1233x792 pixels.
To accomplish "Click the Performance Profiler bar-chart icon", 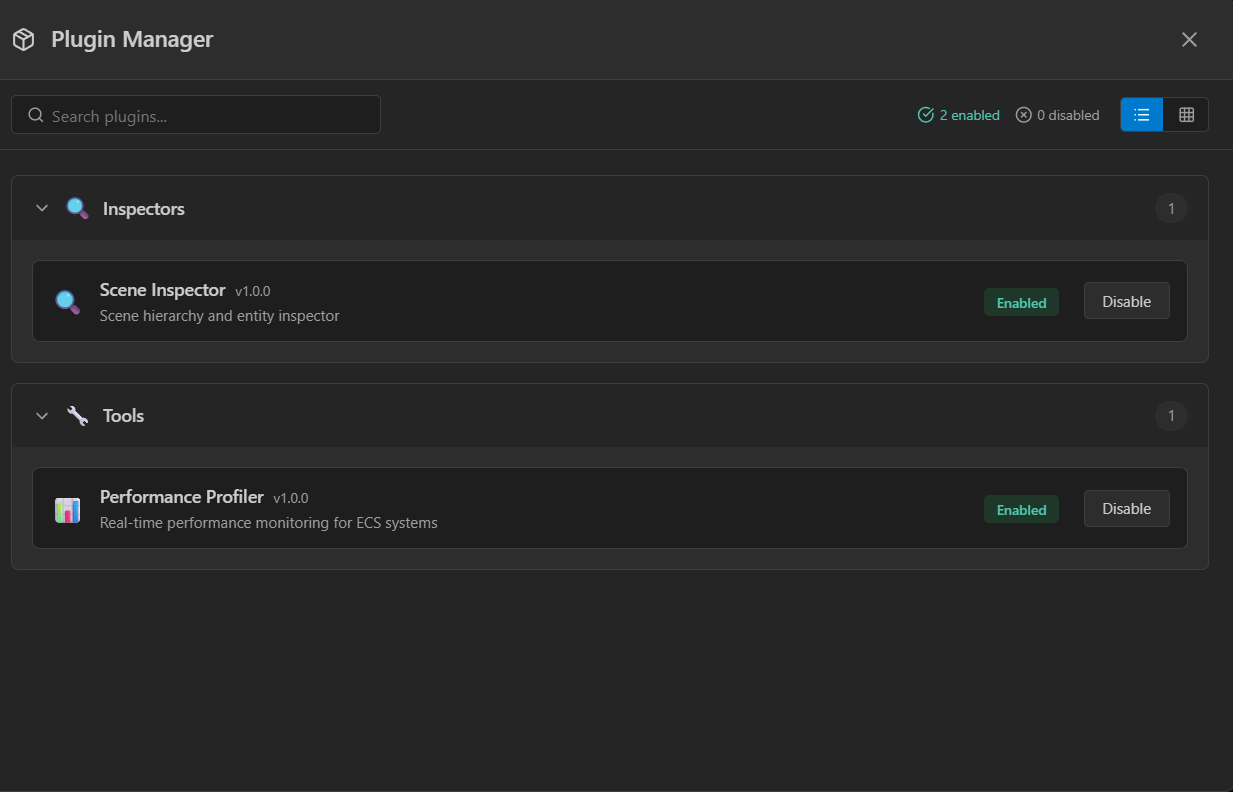I will [67, 509].
